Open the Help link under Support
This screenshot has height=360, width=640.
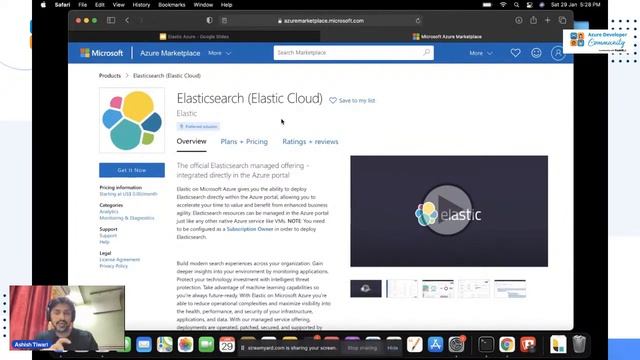[x=104, y=242]
